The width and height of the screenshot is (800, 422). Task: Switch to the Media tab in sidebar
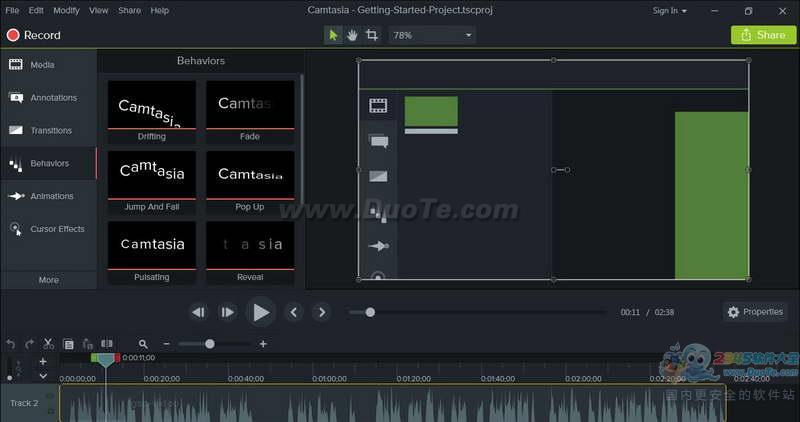pos(48,65)
